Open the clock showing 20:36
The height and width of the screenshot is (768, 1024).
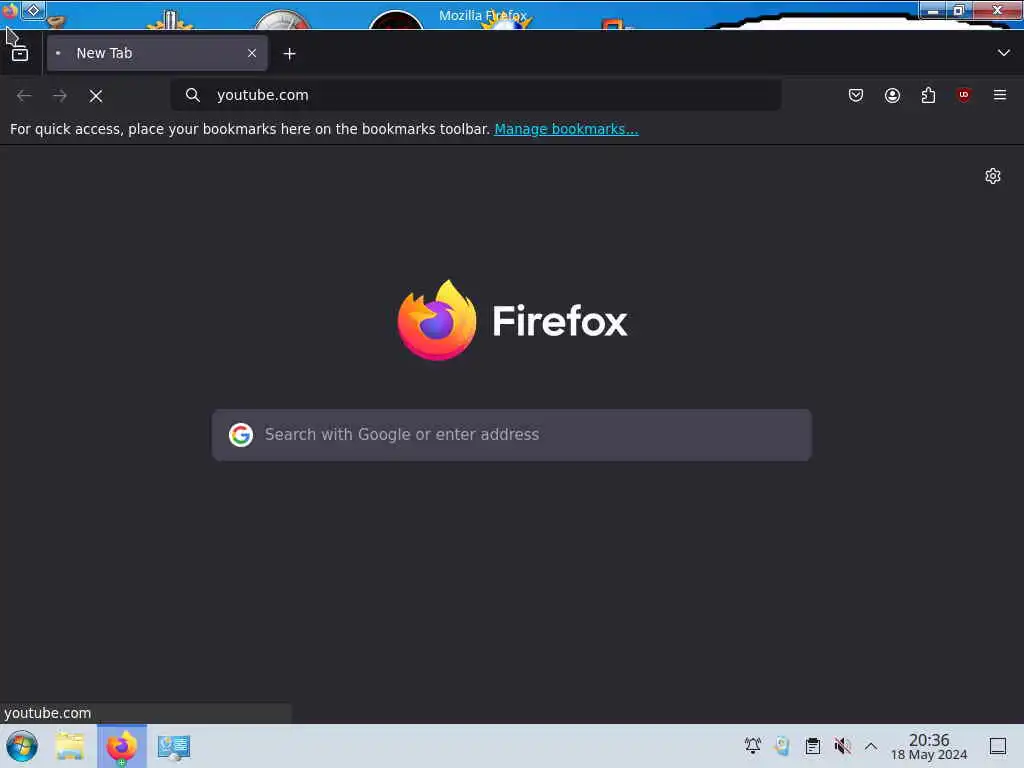click(929, 746)
